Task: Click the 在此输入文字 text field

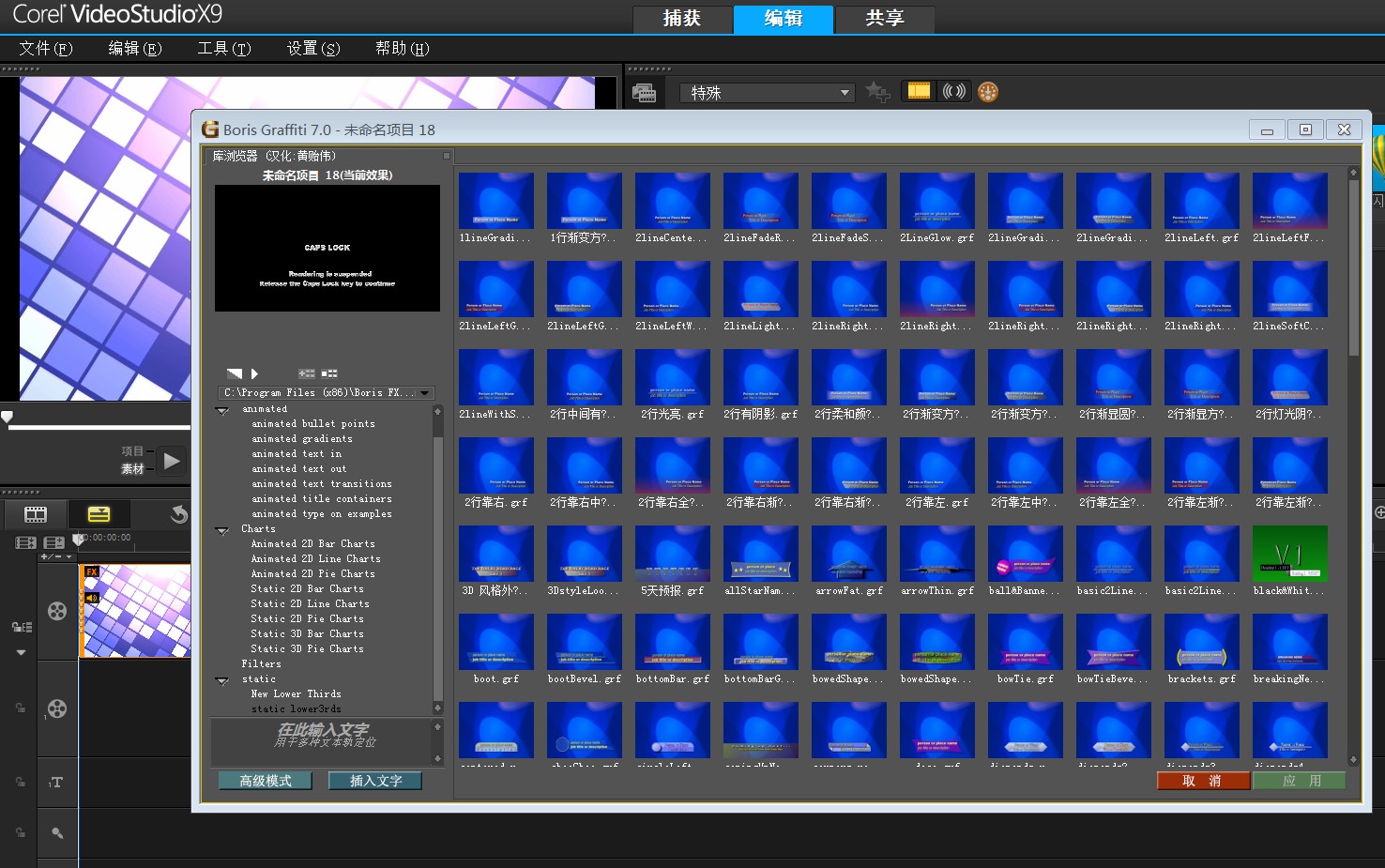Action: point(321,742)
